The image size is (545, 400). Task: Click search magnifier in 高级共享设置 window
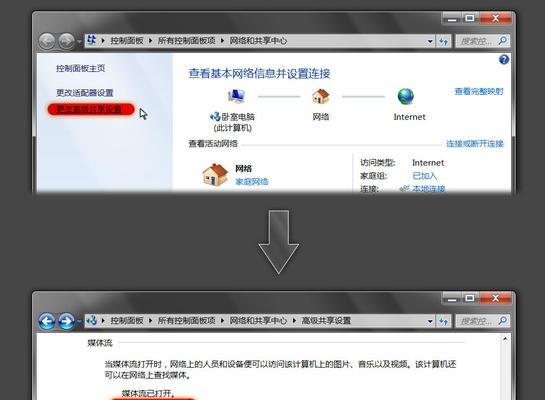pyautogui.click(x=503, y=321)
